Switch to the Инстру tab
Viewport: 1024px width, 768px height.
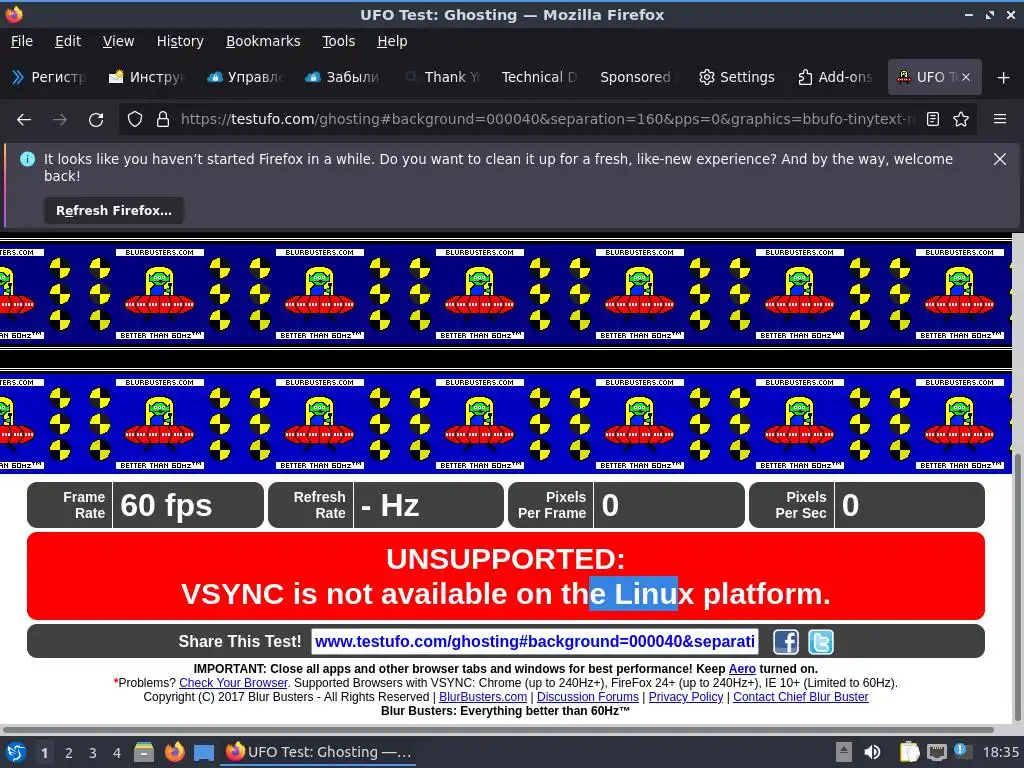(147, 77)
